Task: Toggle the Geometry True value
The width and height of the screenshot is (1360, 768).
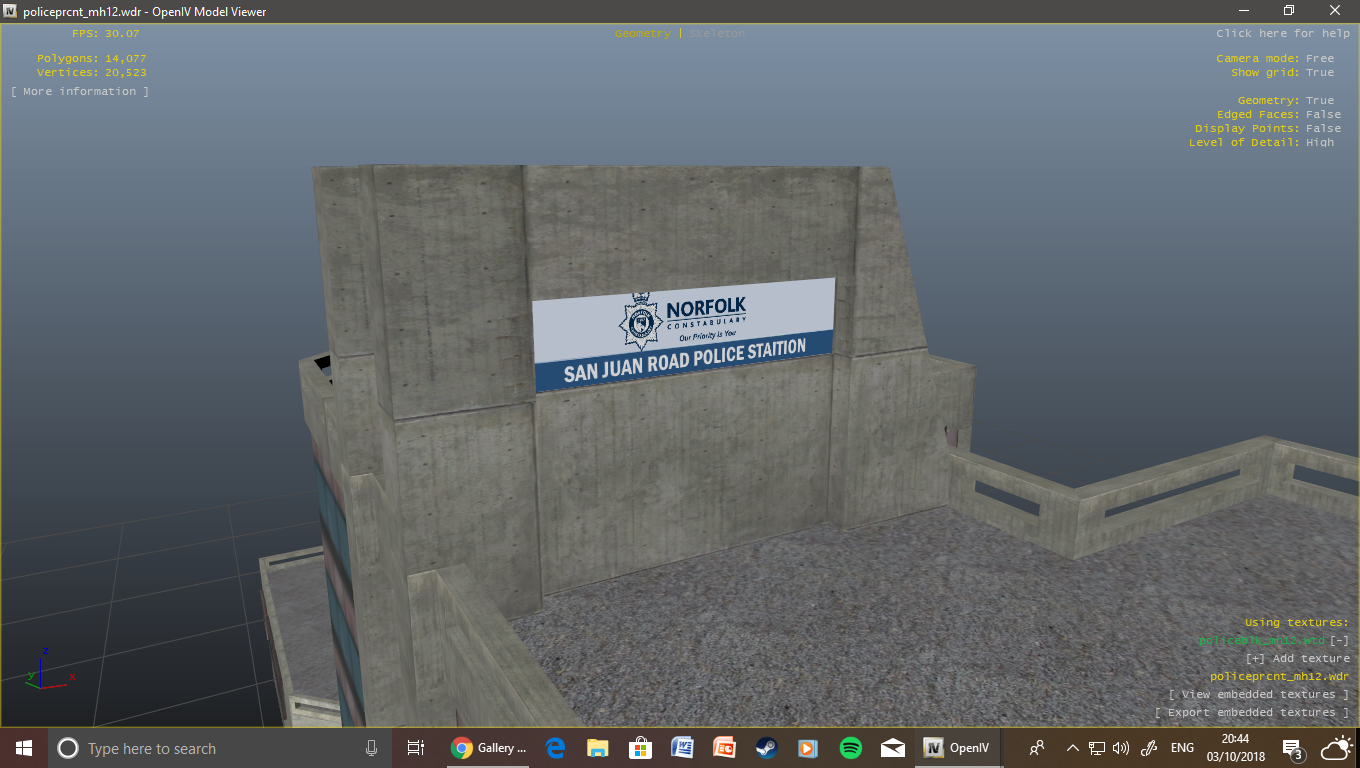Action: coord(1320,101)
